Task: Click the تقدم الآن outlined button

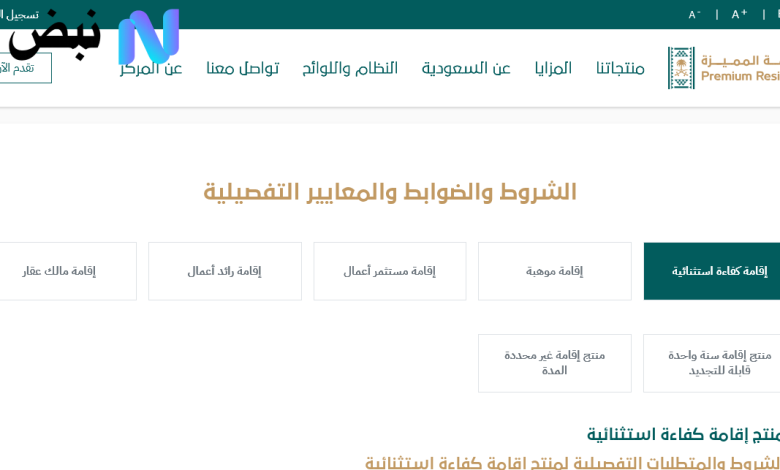Action: point(26,68)
